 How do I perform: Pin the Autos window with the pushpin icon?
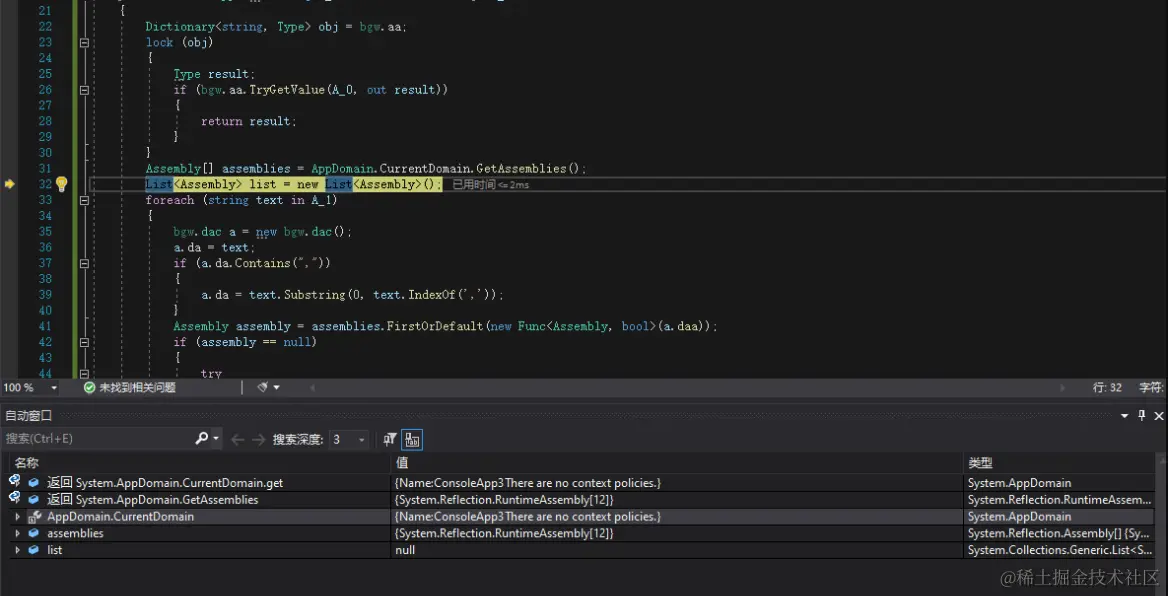point(1141,416)
